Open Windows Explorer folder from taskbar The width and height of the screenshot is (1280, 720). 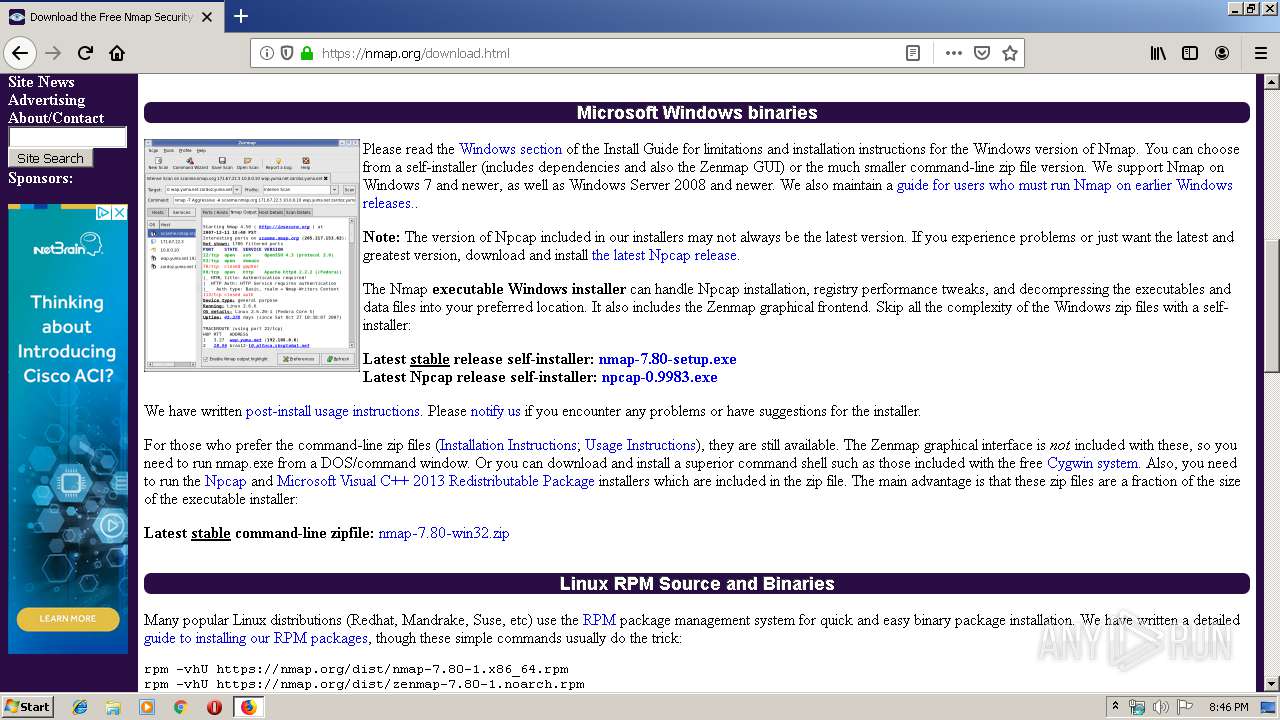click(113, 707)
